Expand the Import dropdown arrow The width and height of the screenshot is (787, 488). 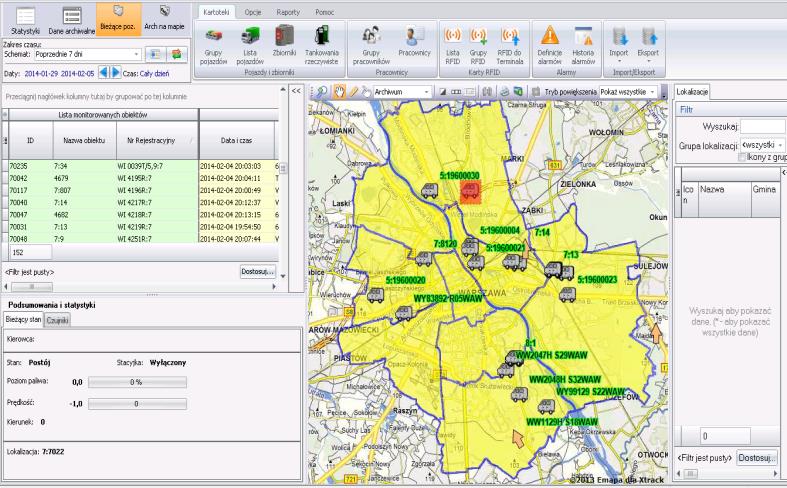pyautogui.click(x=619, y=61)
